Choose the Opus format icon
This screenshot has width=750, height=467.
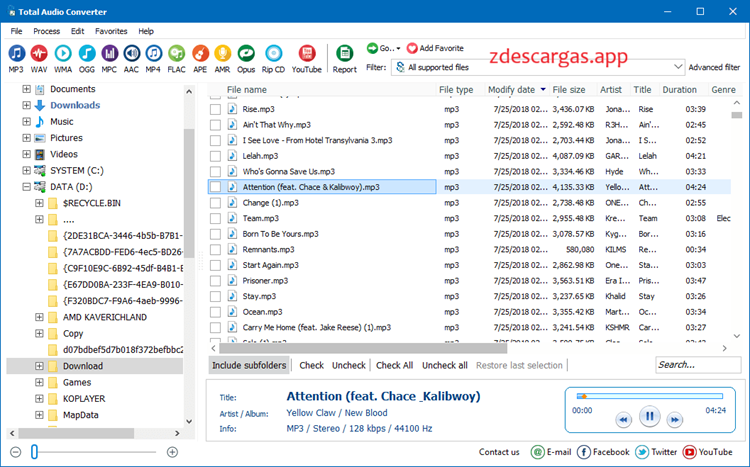coord(246,54)
